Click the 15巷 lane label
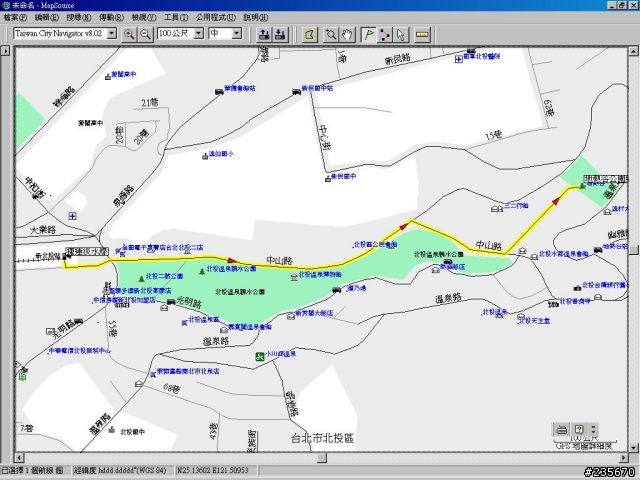This screenshot has width=640, height=480. tap(493, 136)
